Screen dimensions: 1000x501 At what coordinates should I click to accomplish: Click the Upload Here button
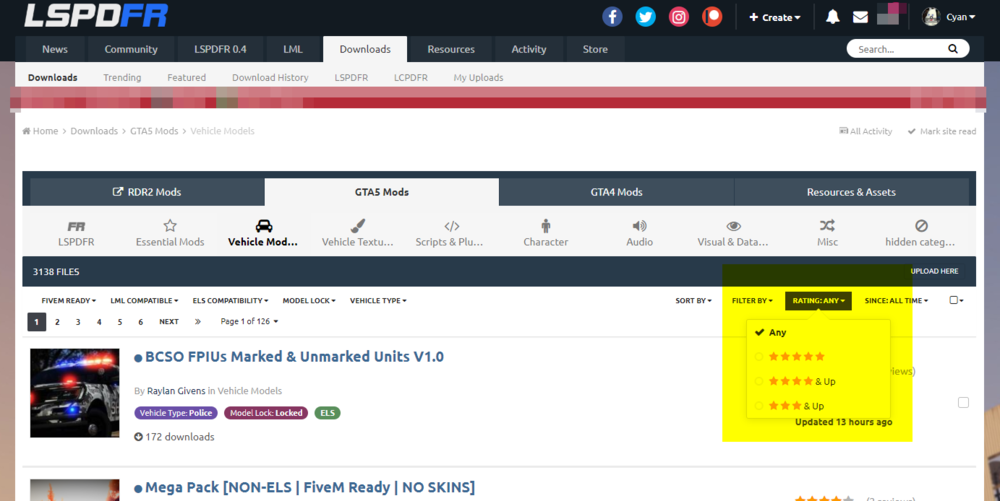pos(934,271)
